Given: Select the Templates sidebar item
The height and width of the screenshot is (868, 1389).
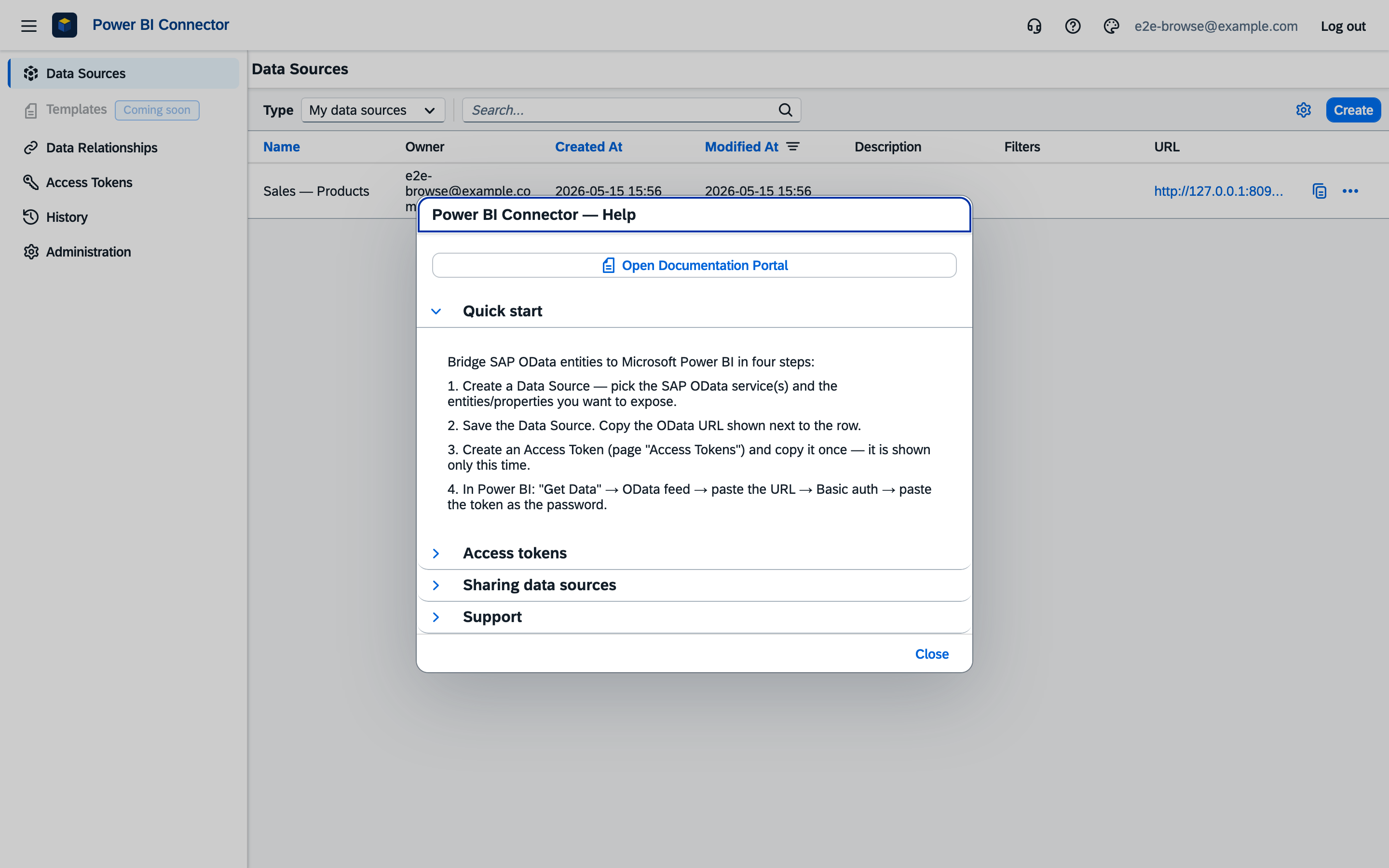Looking at the screenshot, I should (x=76, y=109).
